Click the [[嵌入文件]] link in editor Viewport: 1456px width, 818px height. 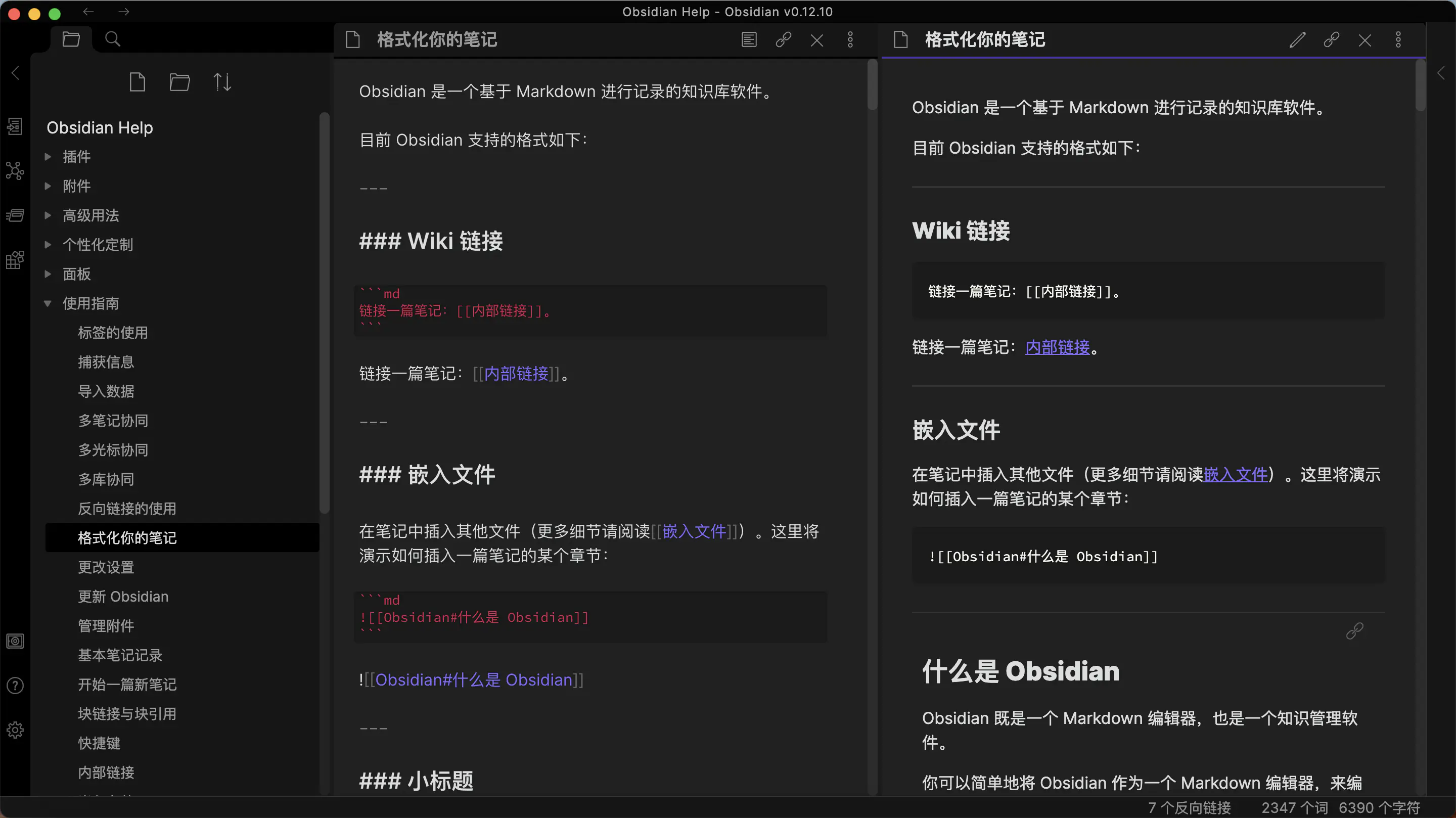[x=694, y=531]
